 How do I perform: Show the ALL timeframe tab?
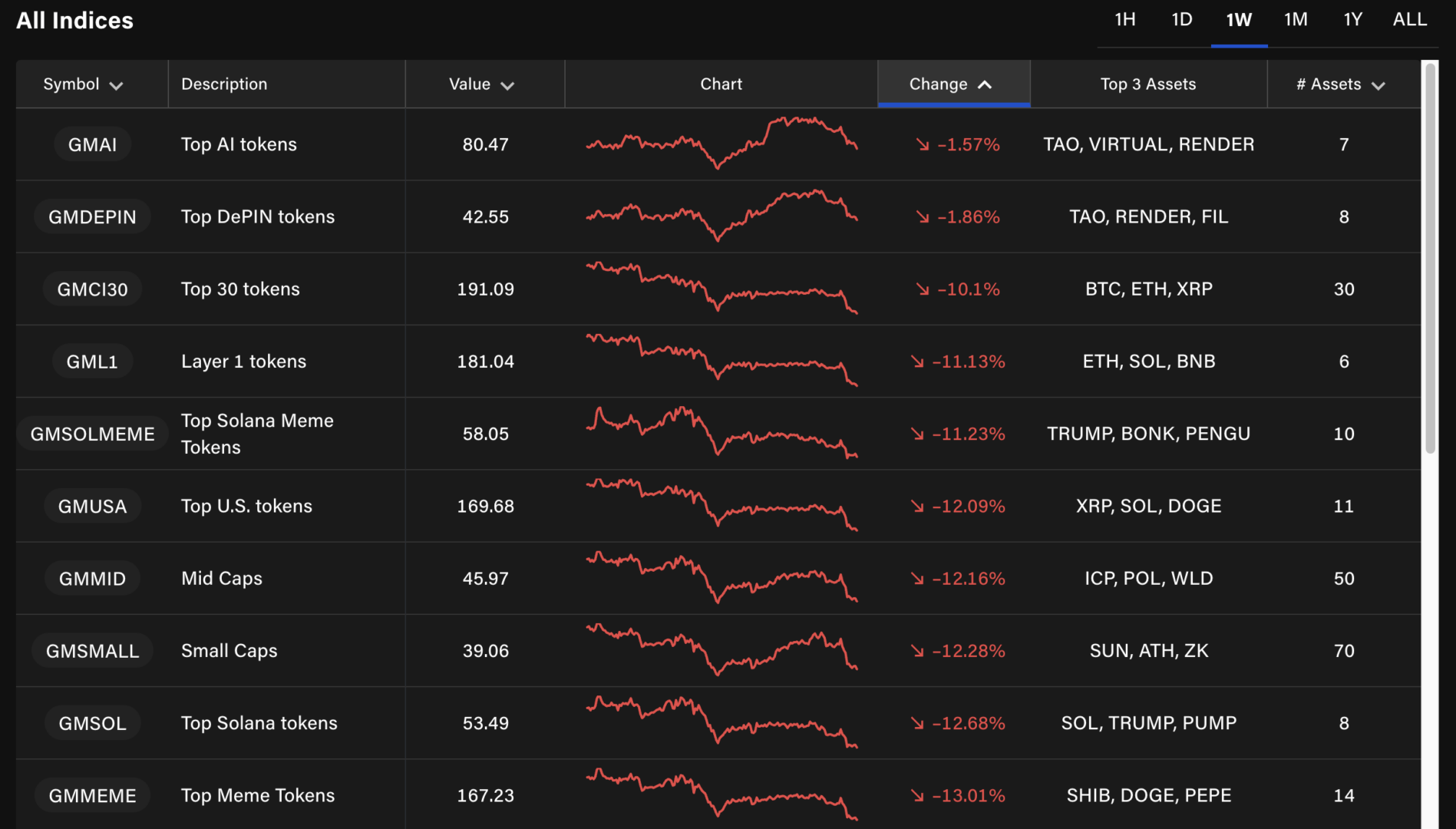pyautogui.click(x=1410, y=20)
